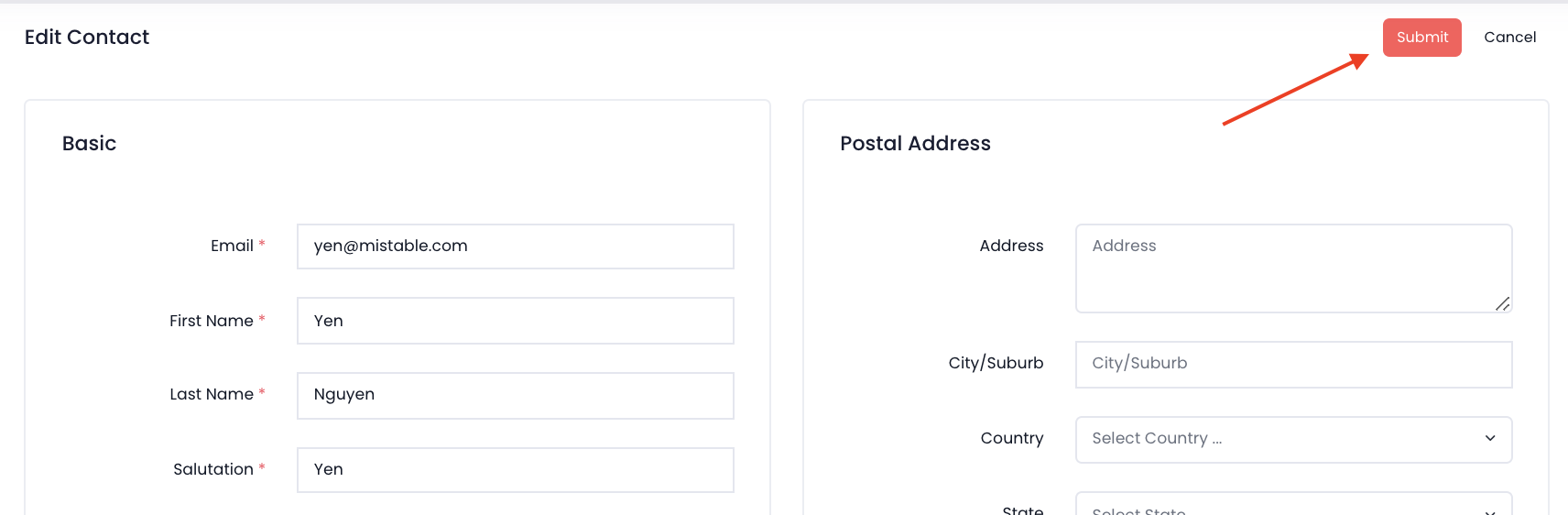
Task: Click the Edit Contact page heading
Action: (x=87, y=37)
